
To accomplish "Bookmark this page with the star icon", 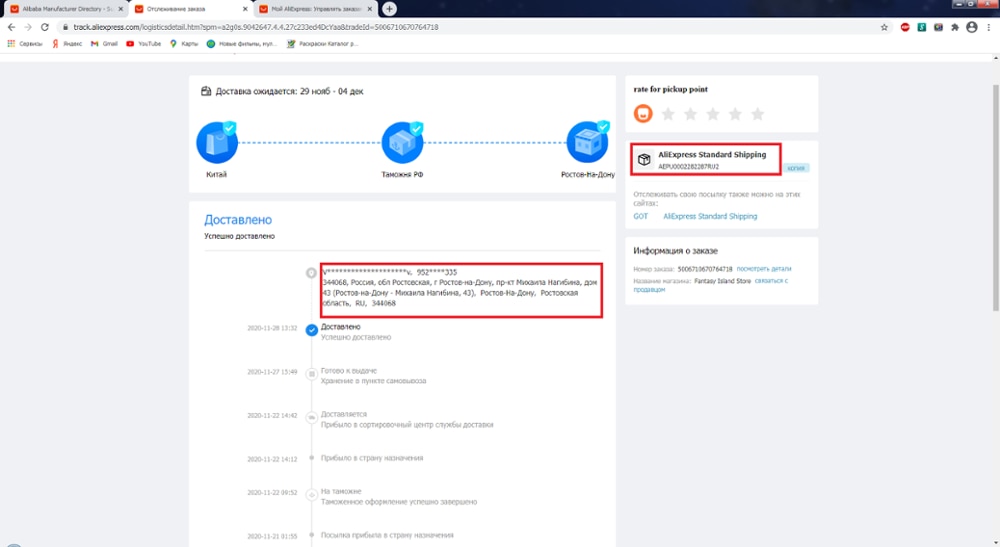I will tap(884, 27).
